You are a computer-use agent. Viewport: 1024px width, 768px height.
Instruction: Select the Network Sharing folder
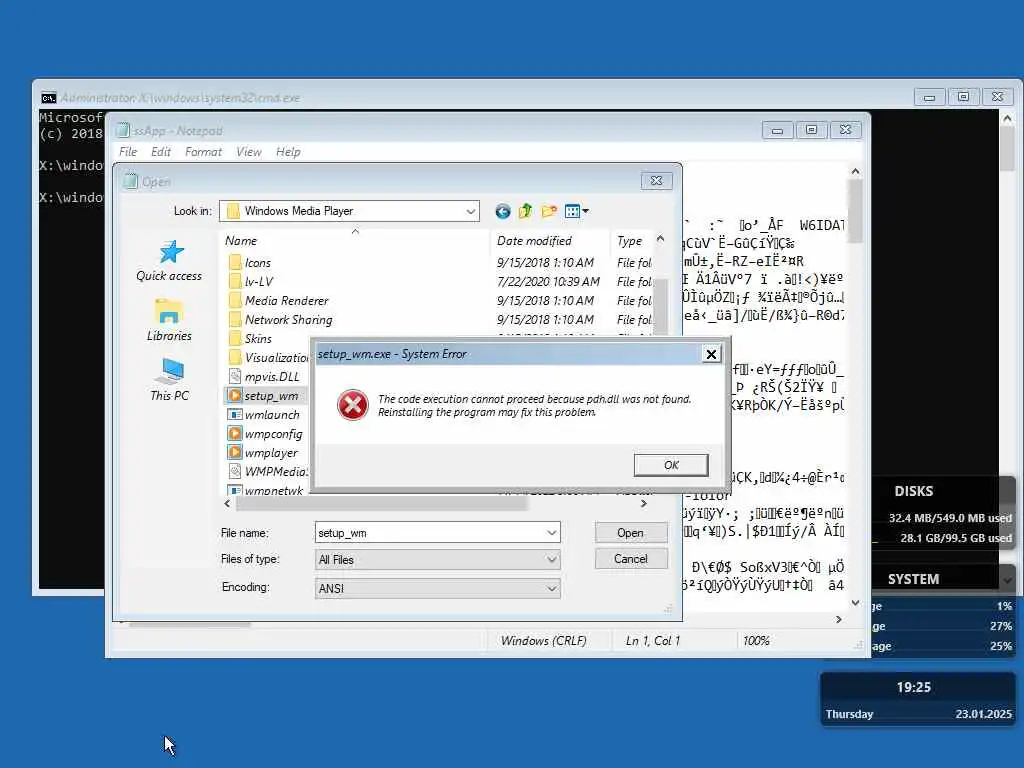pos(288,319)
